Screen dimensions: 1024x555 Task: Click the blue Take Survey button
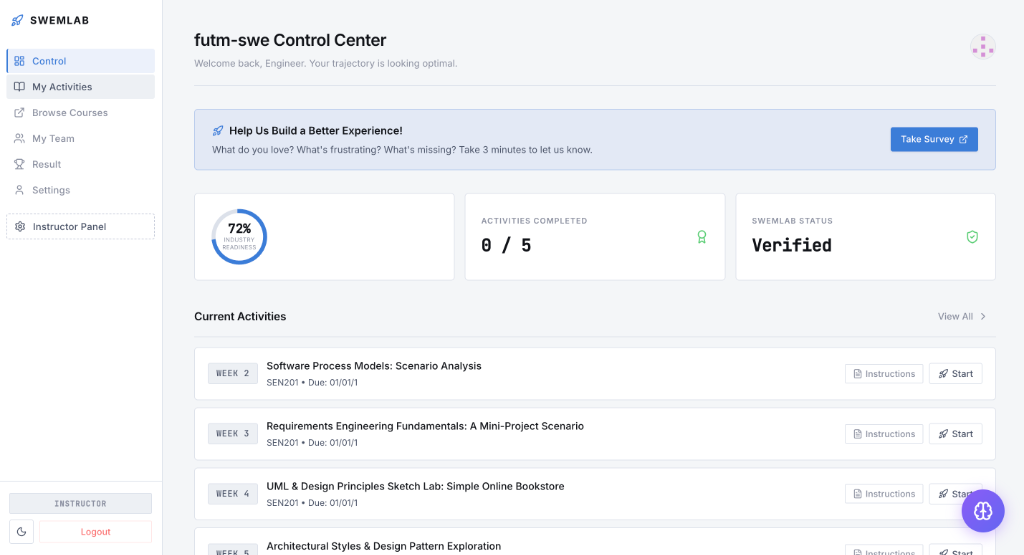pyautogui.click(x=934, y=139)
